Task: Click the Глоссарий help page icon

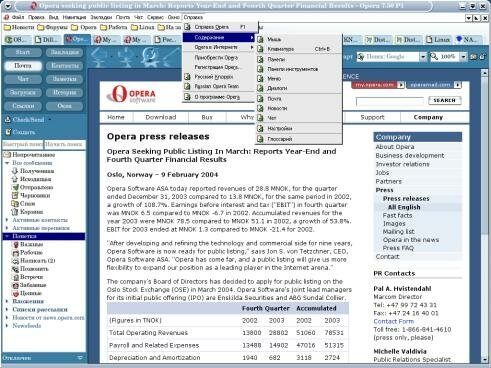Action: point(260,139)
